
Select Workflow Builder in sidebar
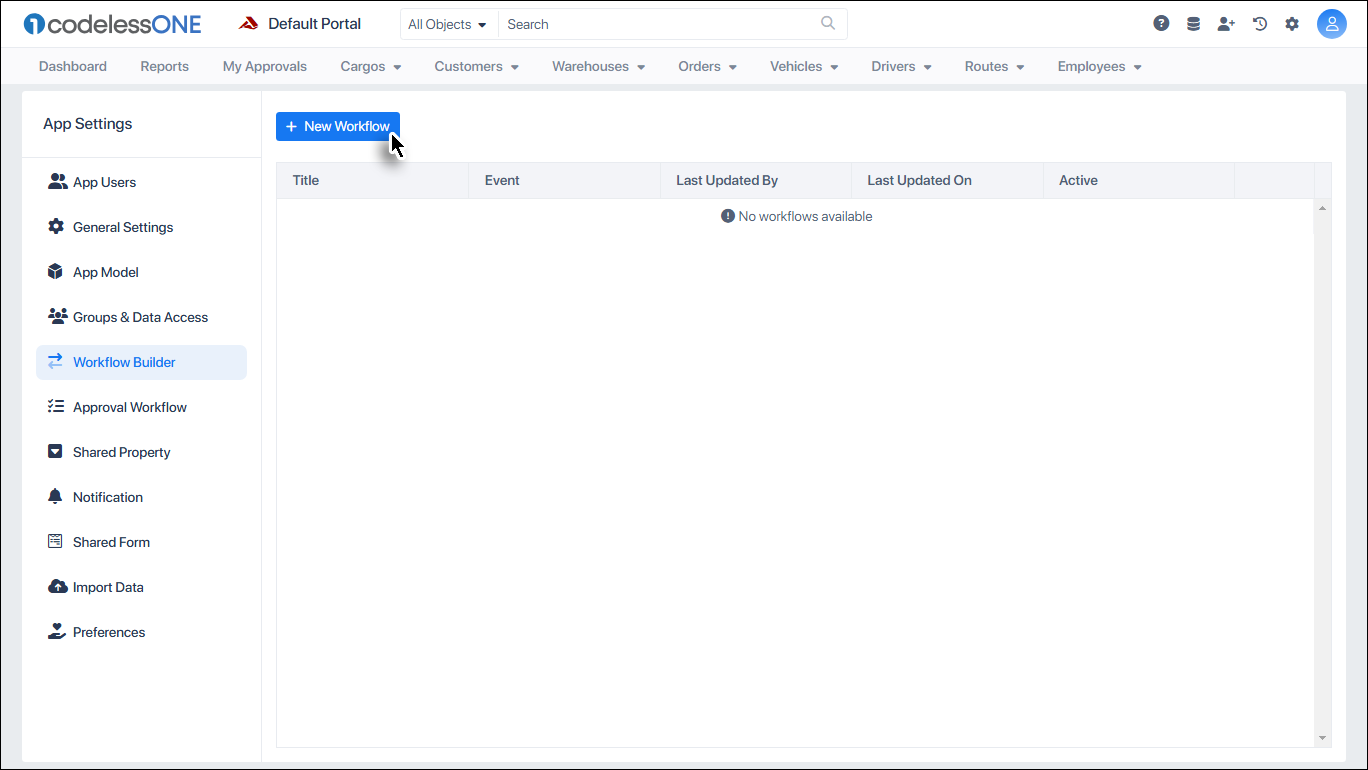(x=141, y=362)
